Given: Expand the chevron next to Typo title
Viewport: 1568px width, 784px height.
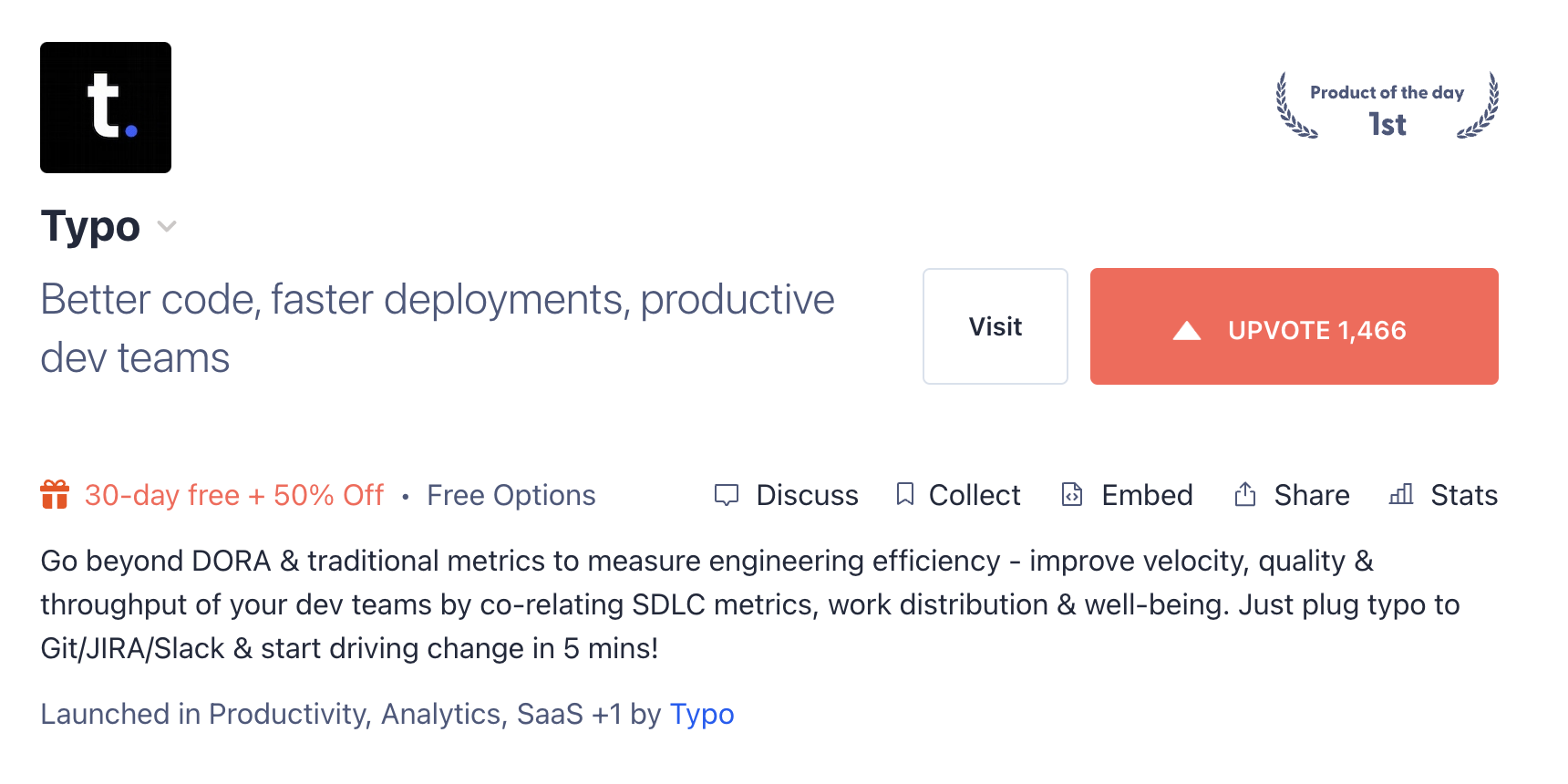Looking at the screenshot, I should pyautogui.click(x=167, y=226).
